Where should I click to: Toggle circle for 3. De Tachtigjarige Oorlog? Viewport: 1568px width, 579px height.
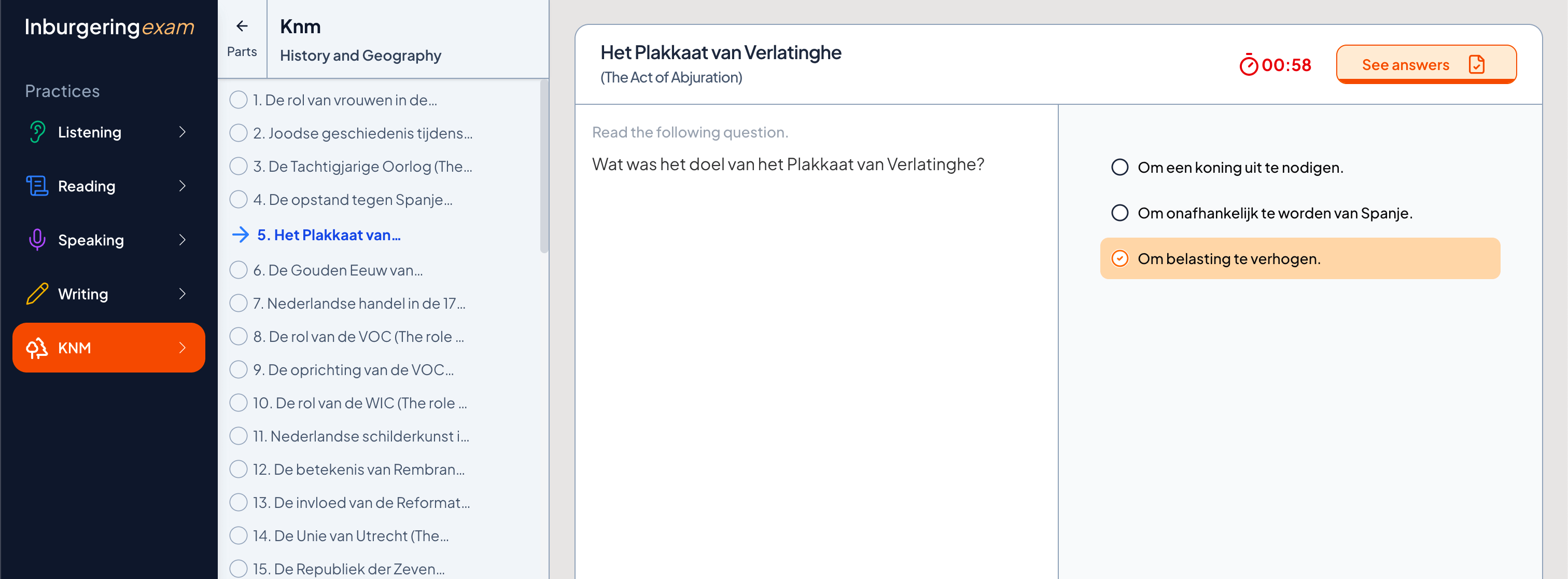[238, 166]
